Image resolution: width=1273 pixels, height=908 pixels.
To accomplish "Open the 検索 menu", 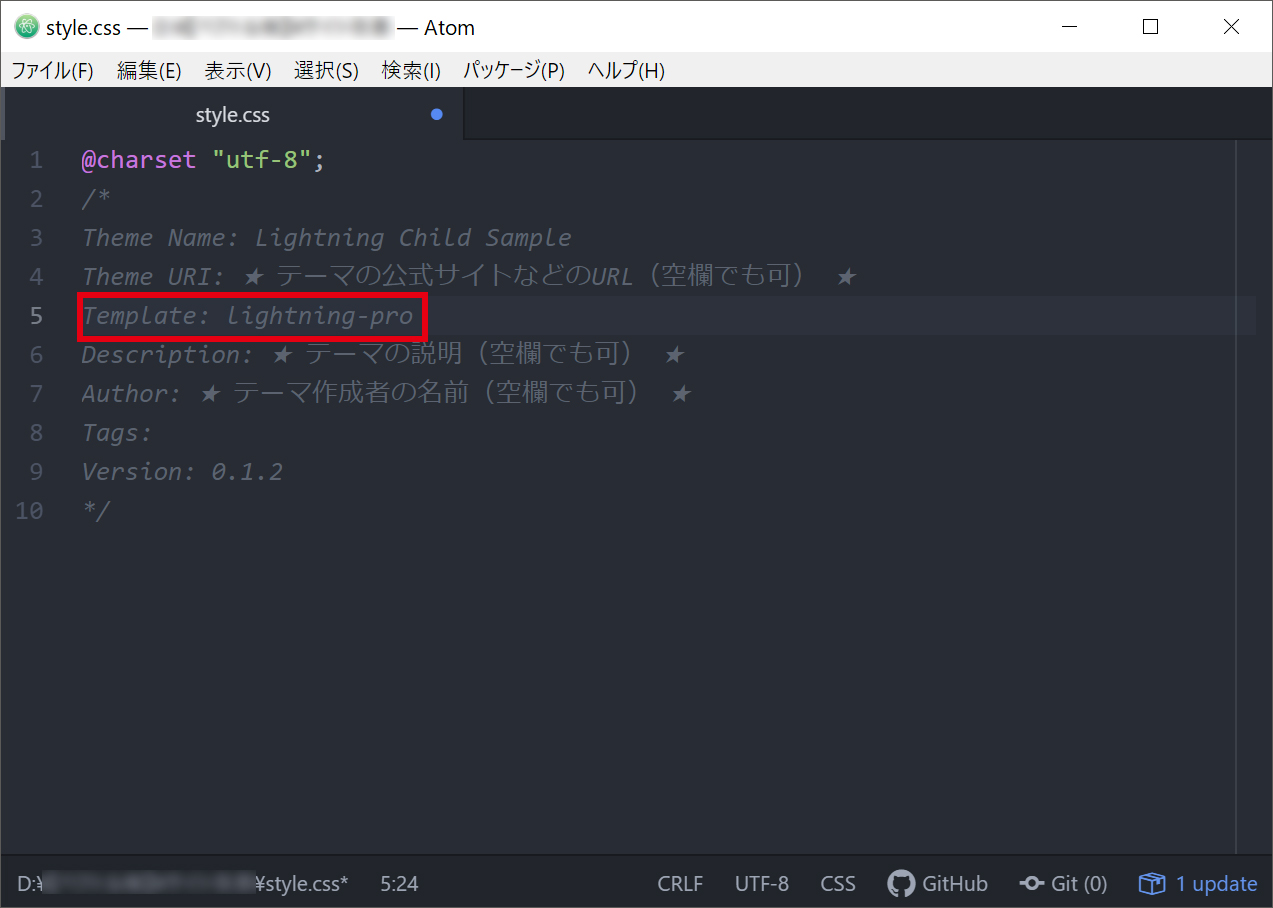I will (x=410, y=70).
